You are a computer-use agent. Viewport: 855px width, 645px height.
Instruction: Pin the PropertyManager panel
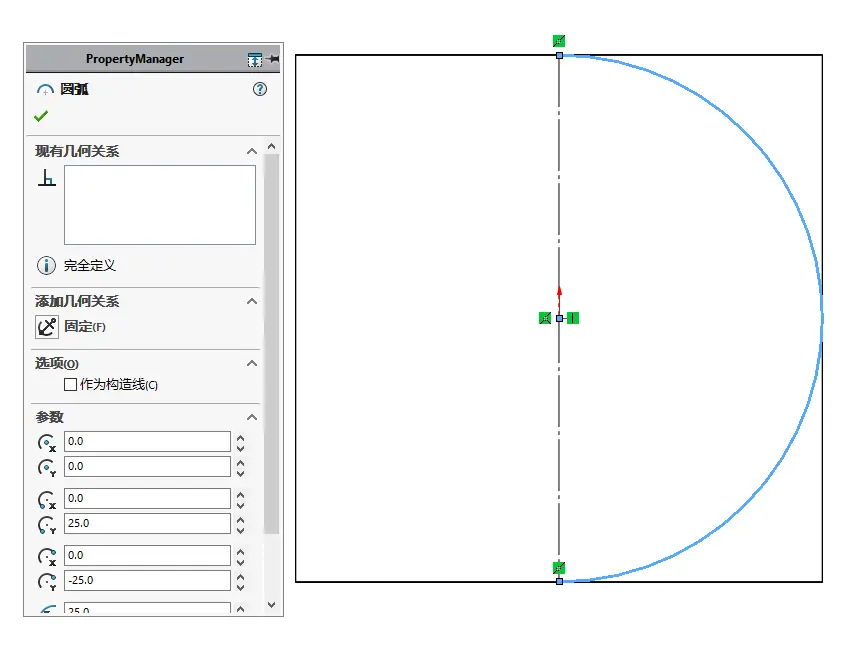[x=273, y=59]
